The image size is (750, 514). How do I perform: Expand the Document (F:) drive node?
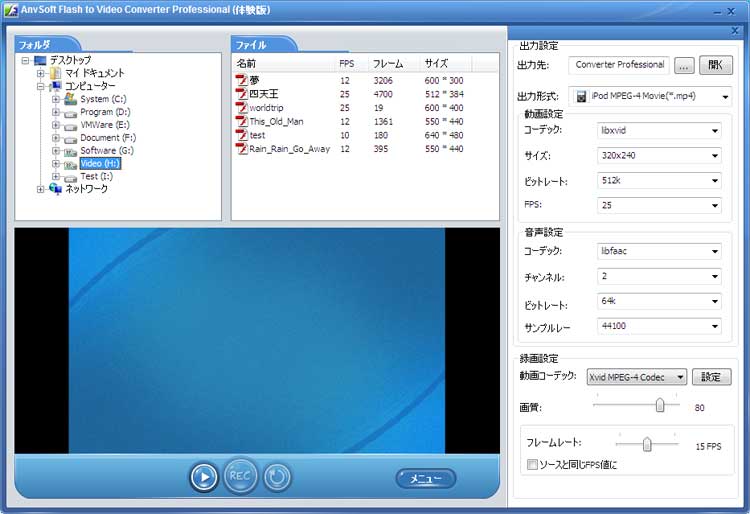(x=55, y=138)
